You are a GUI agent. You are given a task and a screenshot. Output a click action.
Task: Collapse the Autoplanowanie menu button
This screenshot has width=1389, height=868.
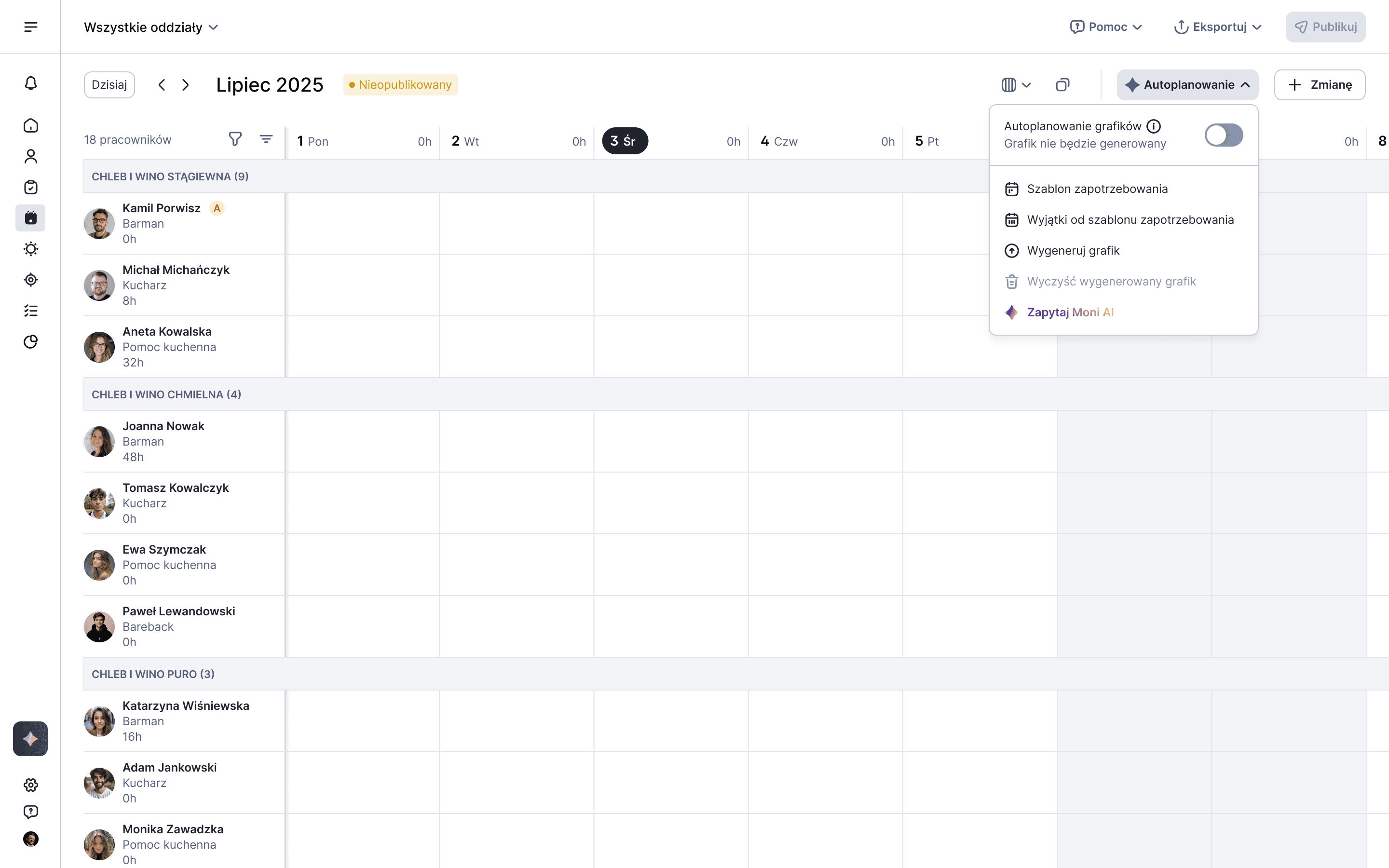click(1187, 85)
